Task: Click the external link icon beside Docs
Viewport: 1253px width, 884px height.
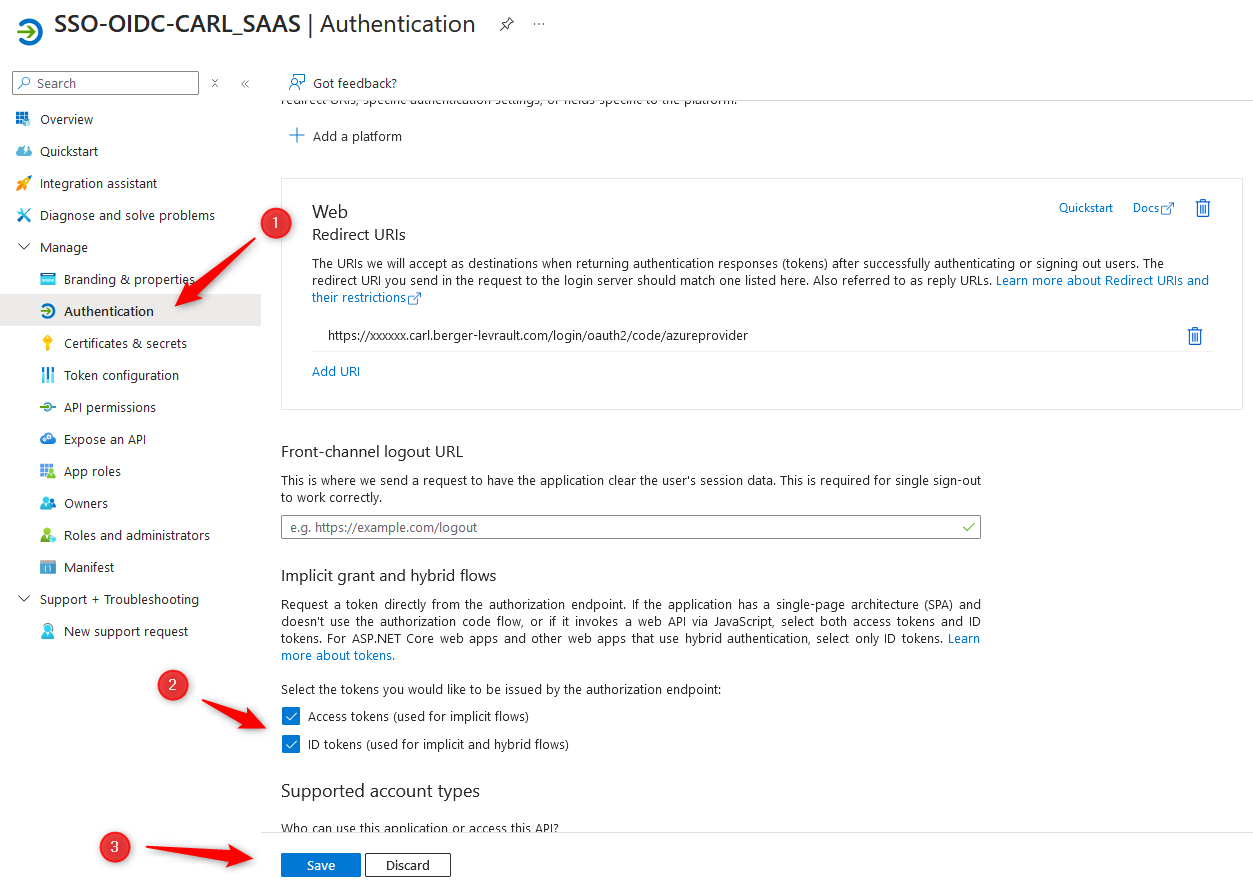Action: (1167, 208)
